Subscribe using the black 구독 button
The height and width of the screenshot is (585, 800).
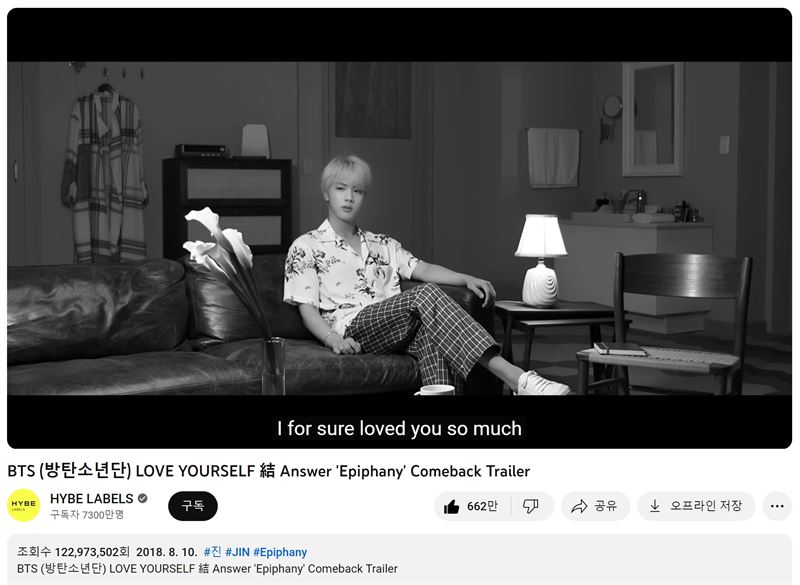pyautogui.click(x=193, y=506)
